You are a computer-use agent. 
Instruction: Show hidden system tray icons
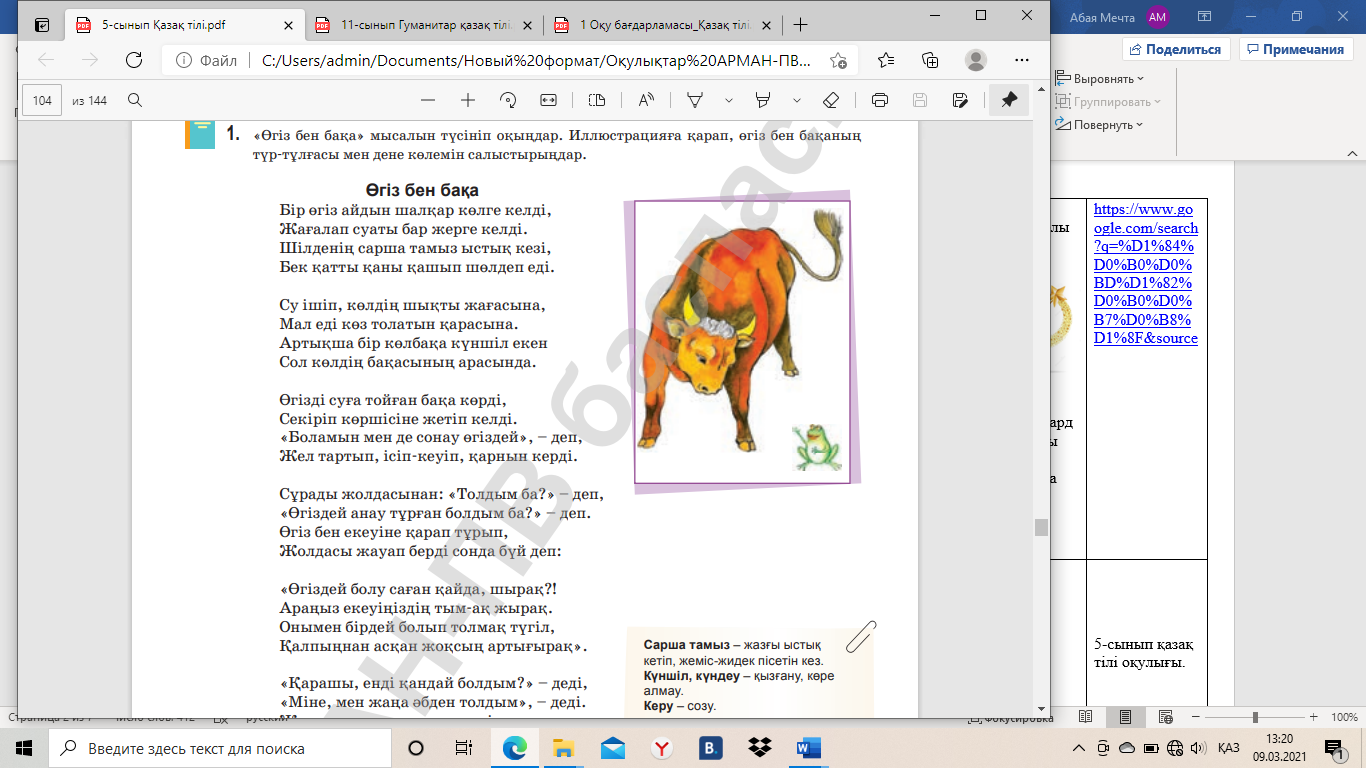point(1078,748)
